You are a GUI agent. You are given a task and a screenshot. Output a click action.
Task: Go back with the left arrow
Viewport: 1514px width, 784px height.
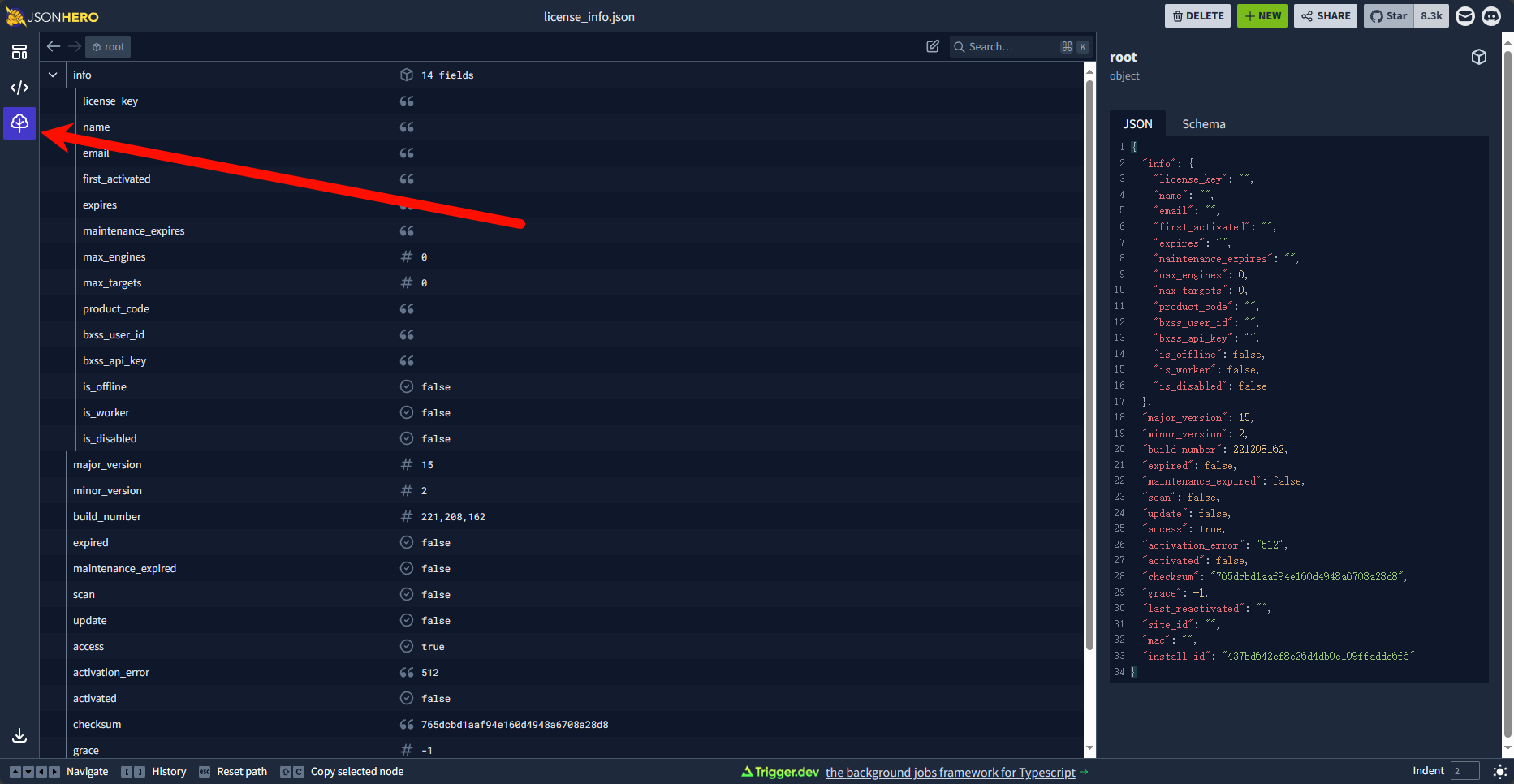point(54,47)
